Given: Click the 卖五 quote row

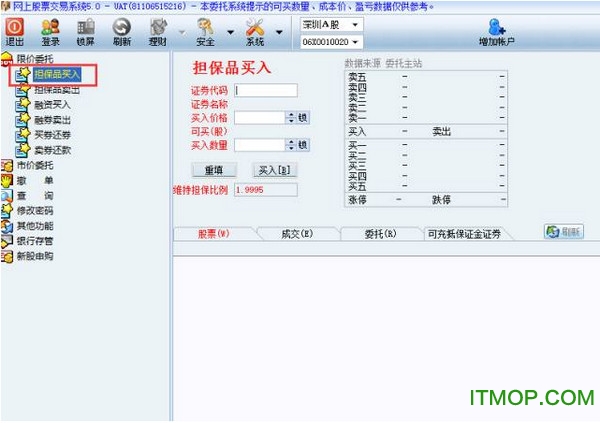Looking at the screenshot, I should 426,77.
